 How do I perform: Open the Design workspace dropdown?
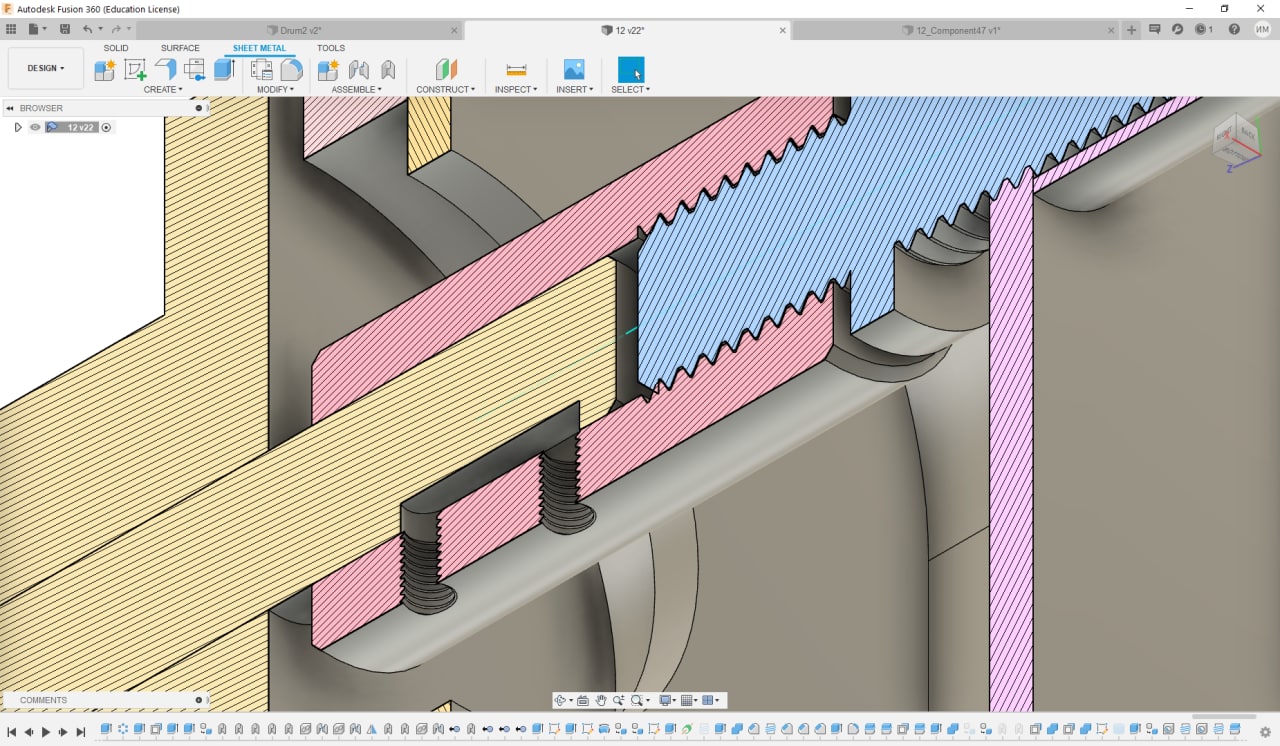[x=45, y=68]
